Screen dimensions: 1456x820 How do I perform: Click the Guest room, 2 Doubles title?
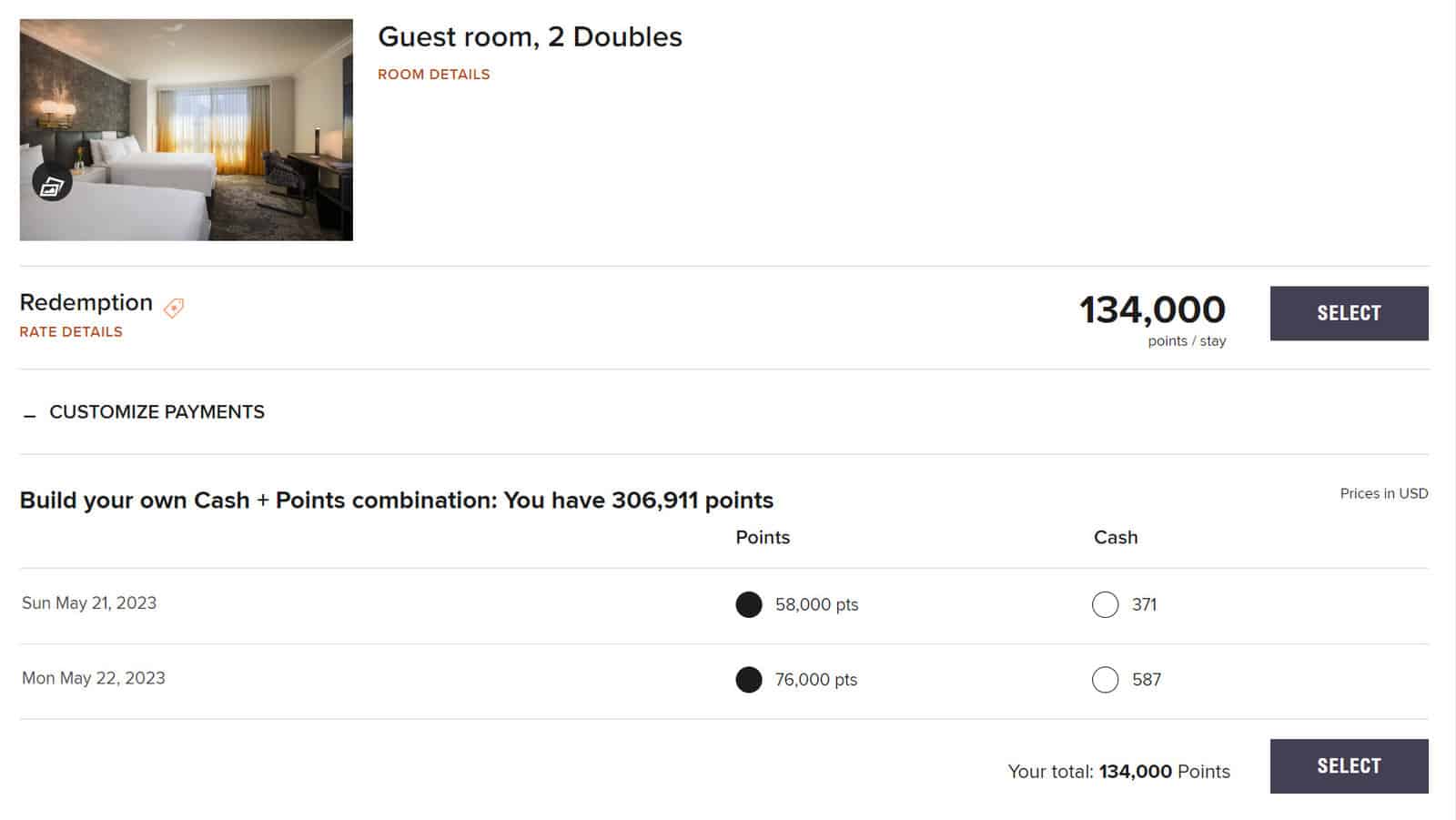(x=530, y=37)
